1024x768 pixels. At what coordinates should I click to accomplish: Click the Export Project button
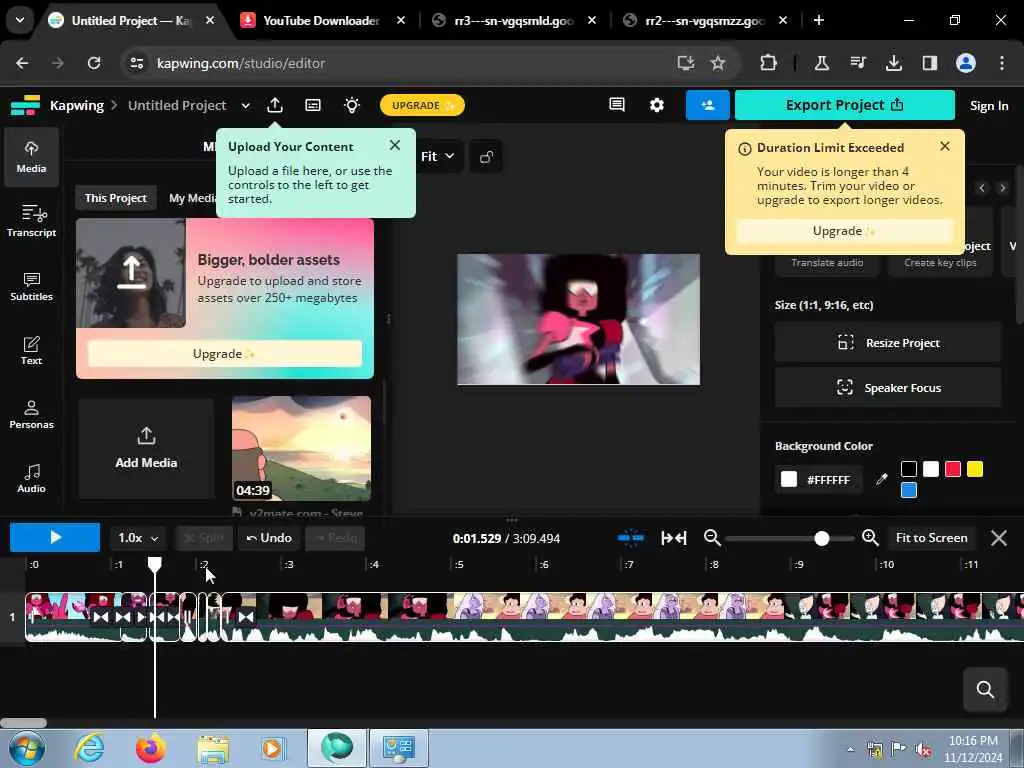click(x=844, y=105)
